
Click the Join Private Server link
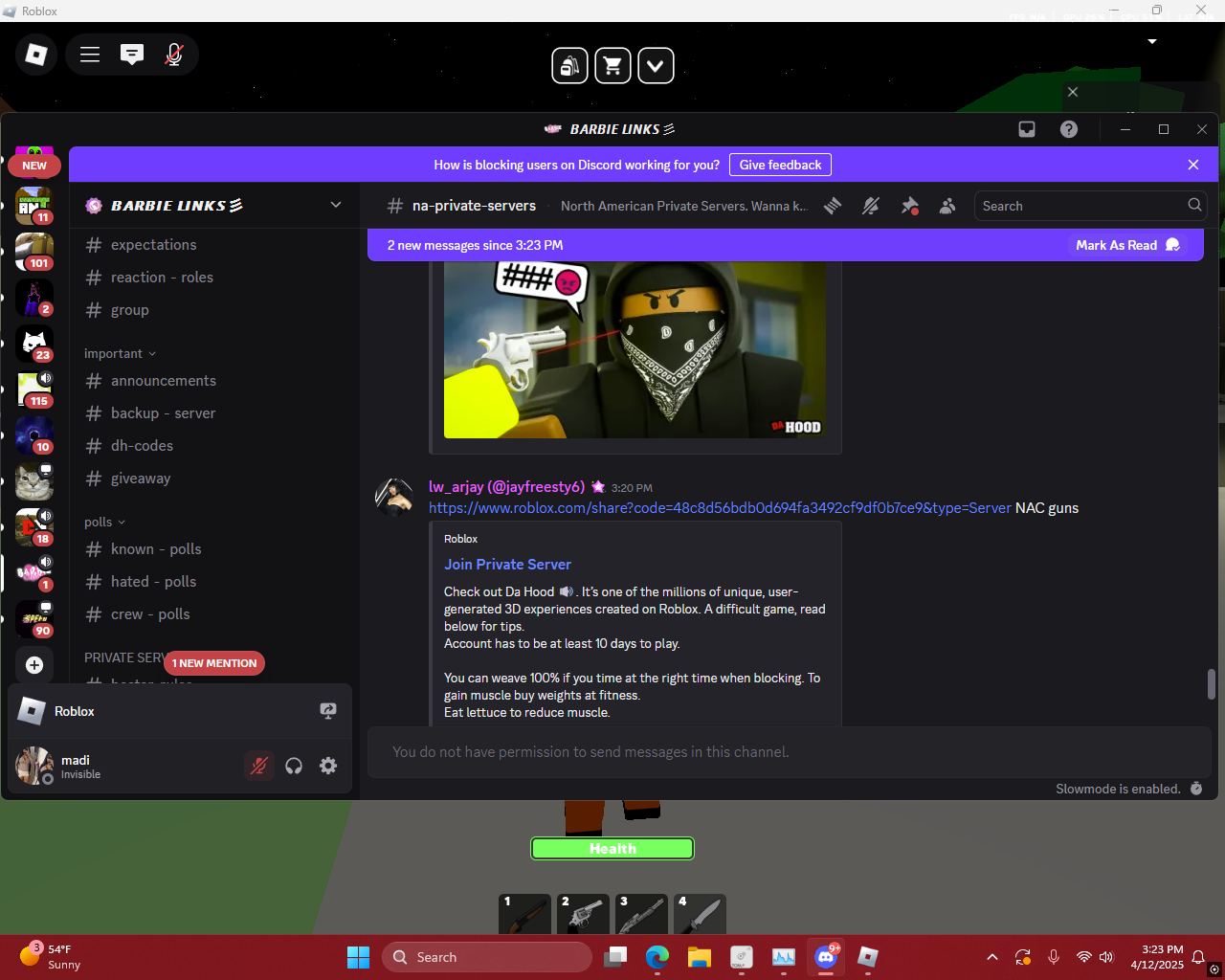507,565
